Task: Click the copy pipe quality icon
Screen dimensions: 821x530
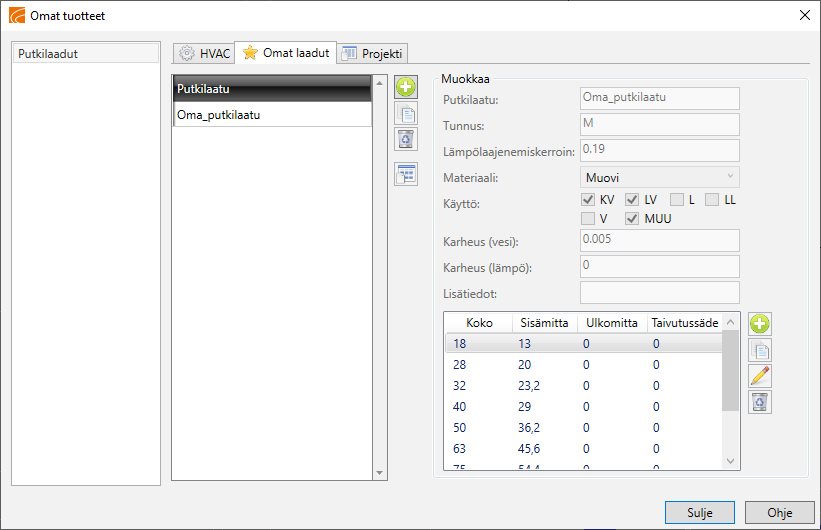Action: (406, 113)
